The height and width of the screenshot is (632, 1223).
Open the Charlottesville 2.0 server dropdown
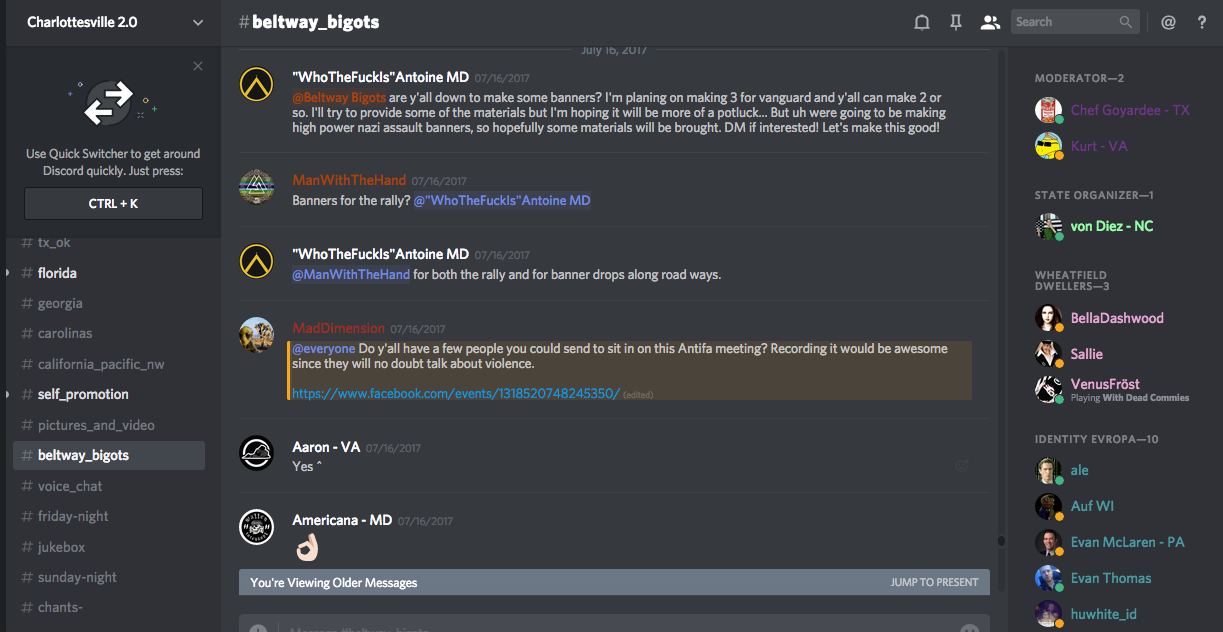[x=197, y=22]
